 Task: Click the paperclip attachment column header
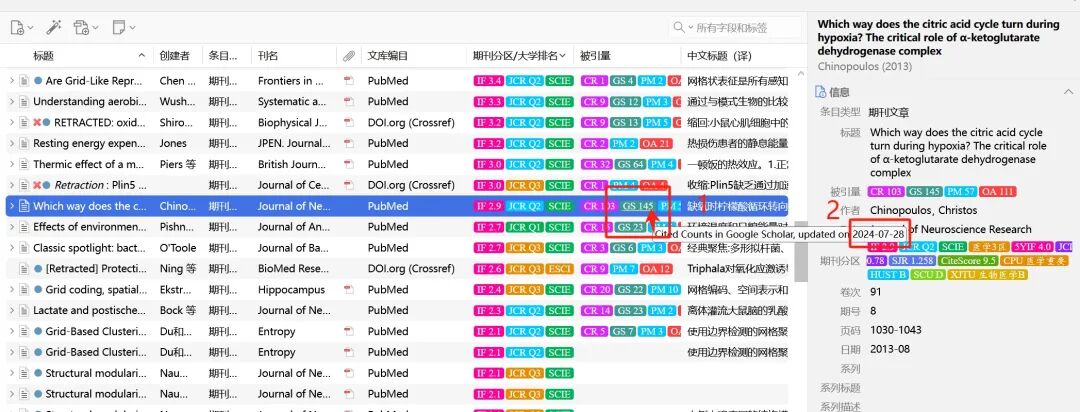click(349, 55)
